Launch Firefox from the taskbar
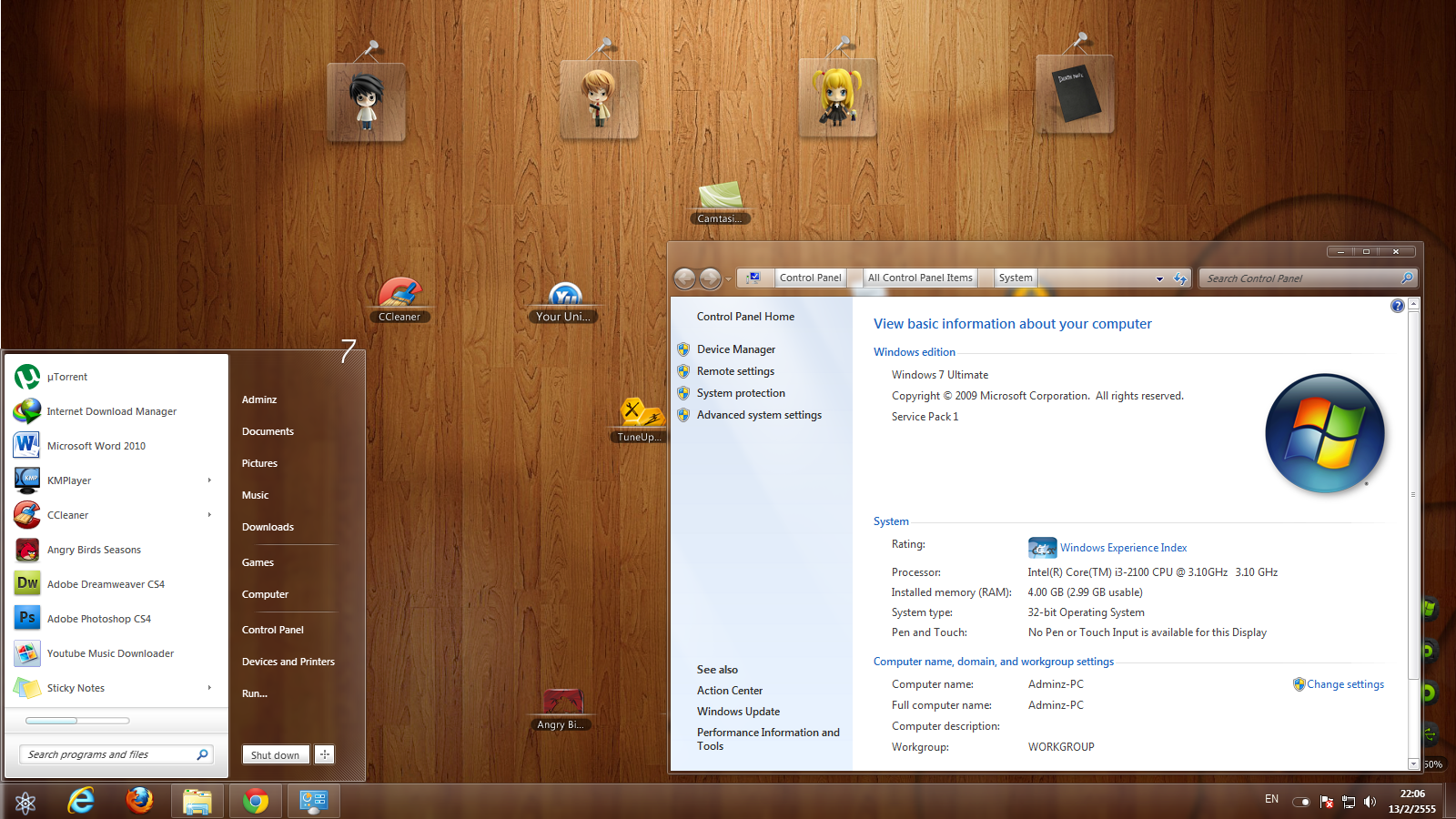The image size is (1456, 819). (139, 801)
